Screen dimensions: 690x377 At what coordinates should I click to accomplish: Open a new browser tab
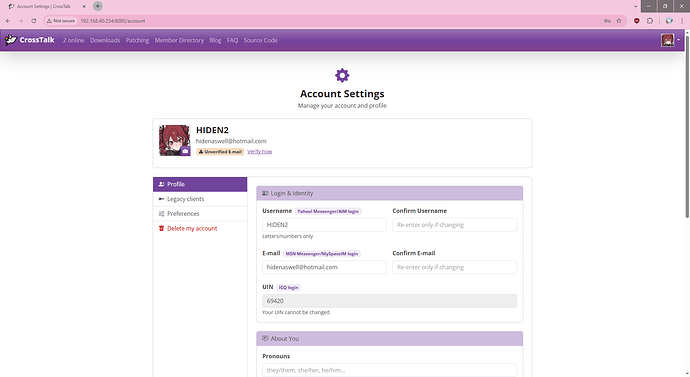coord(98,6)
